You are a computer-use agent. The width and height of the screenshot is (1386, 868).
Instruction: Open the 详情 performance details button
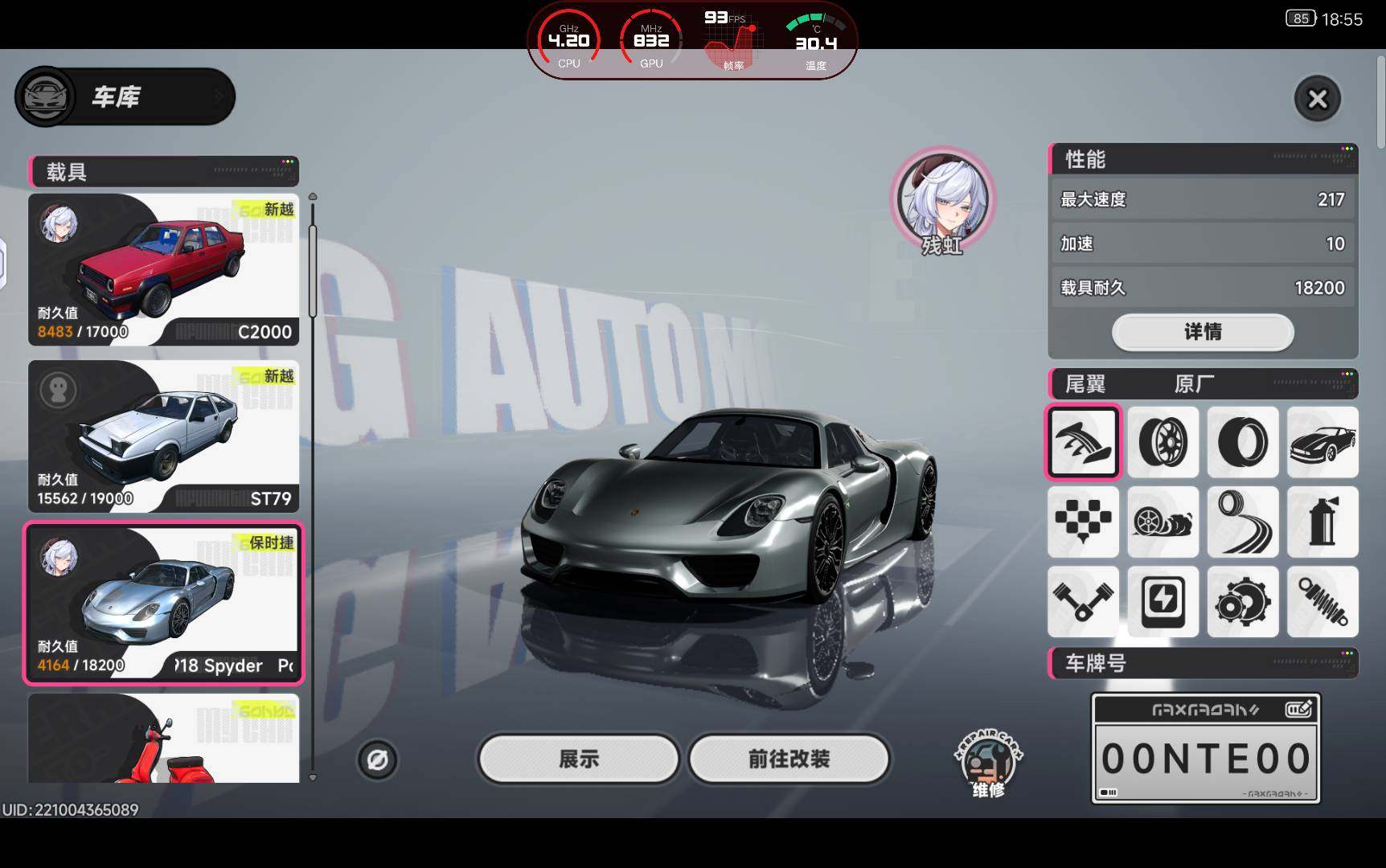(x=1203, y=332)
